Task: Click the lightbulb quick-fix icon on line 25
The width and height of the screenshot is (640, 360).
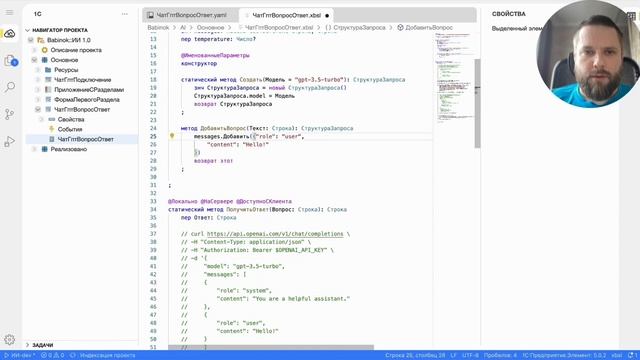Action: [x=172, y=136]
